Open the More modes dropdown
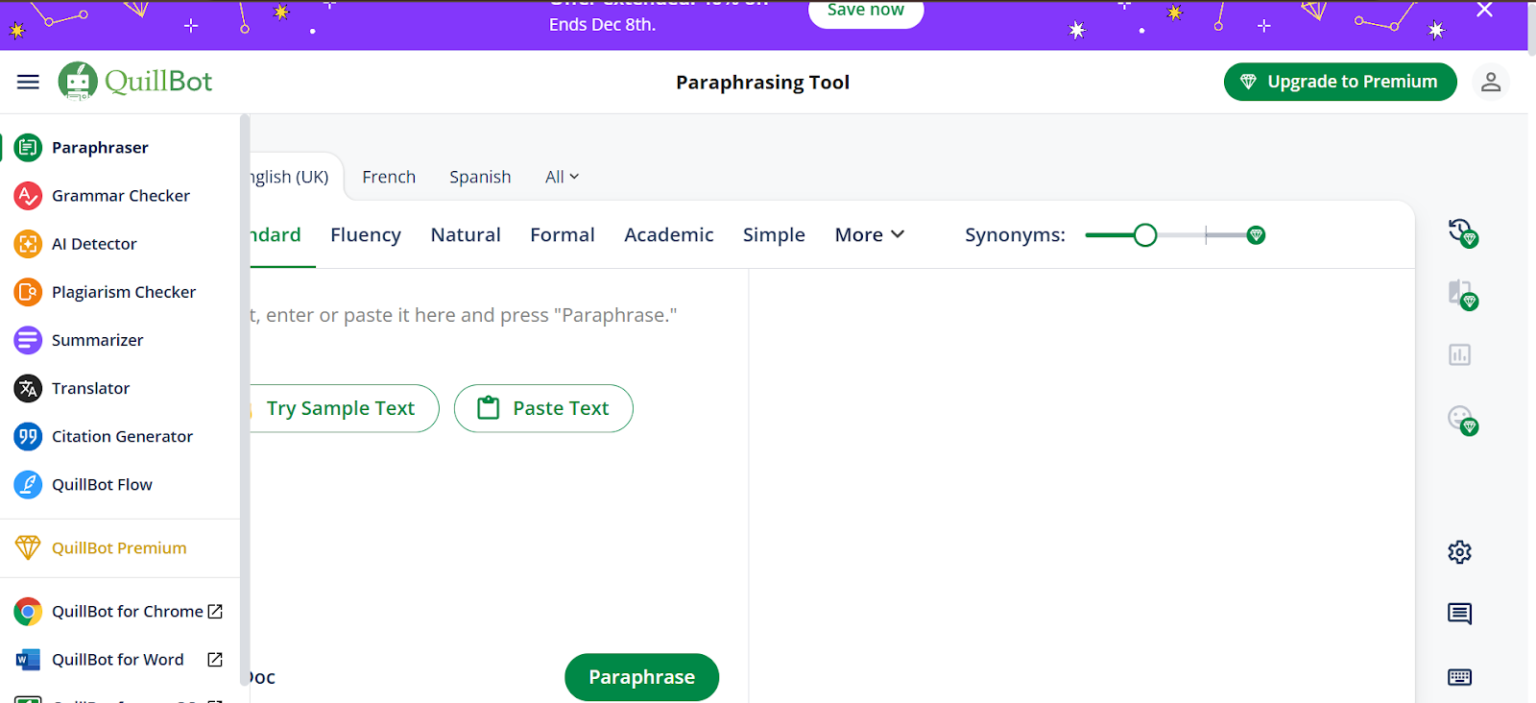Image resolution: width=1536 pixels, height=703 pixels. click(868, 234)
